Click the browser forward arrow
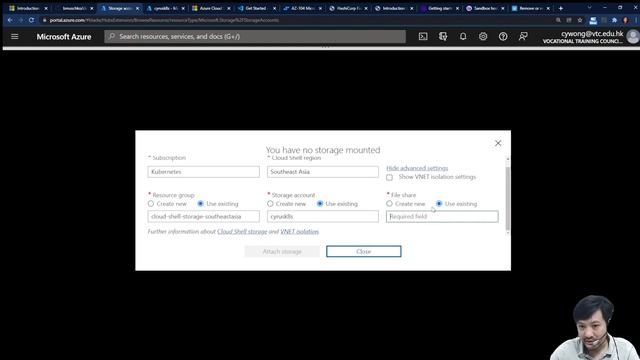This screenshot has height=360, width=640. tap(20, 20)
